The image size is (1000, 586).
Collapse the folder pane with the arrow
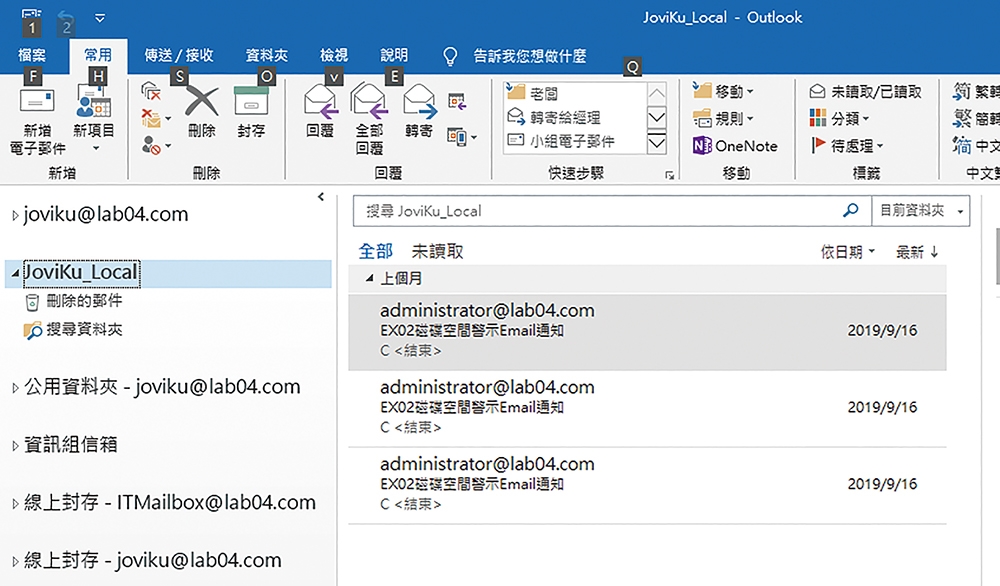click(x=321, y=197)
